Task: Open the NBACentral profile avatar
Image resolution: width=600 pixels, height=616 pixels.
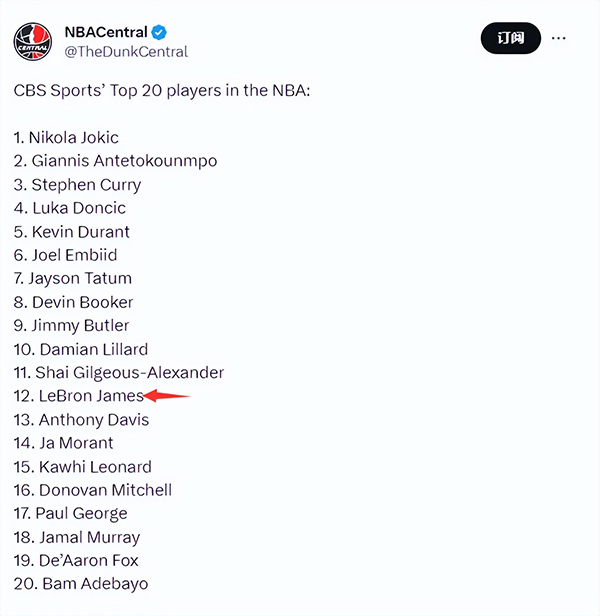Action: click(x=33, y=42)
